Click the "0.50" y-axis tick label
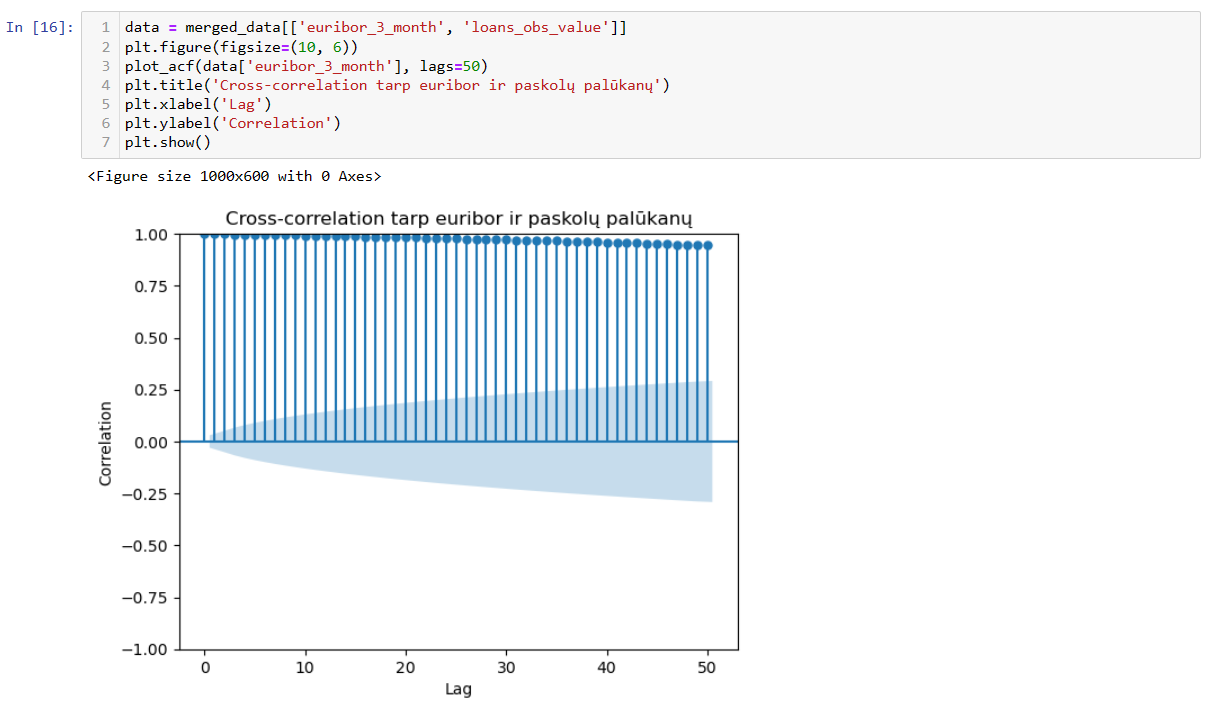1207x727 pixels. [153, 338]
